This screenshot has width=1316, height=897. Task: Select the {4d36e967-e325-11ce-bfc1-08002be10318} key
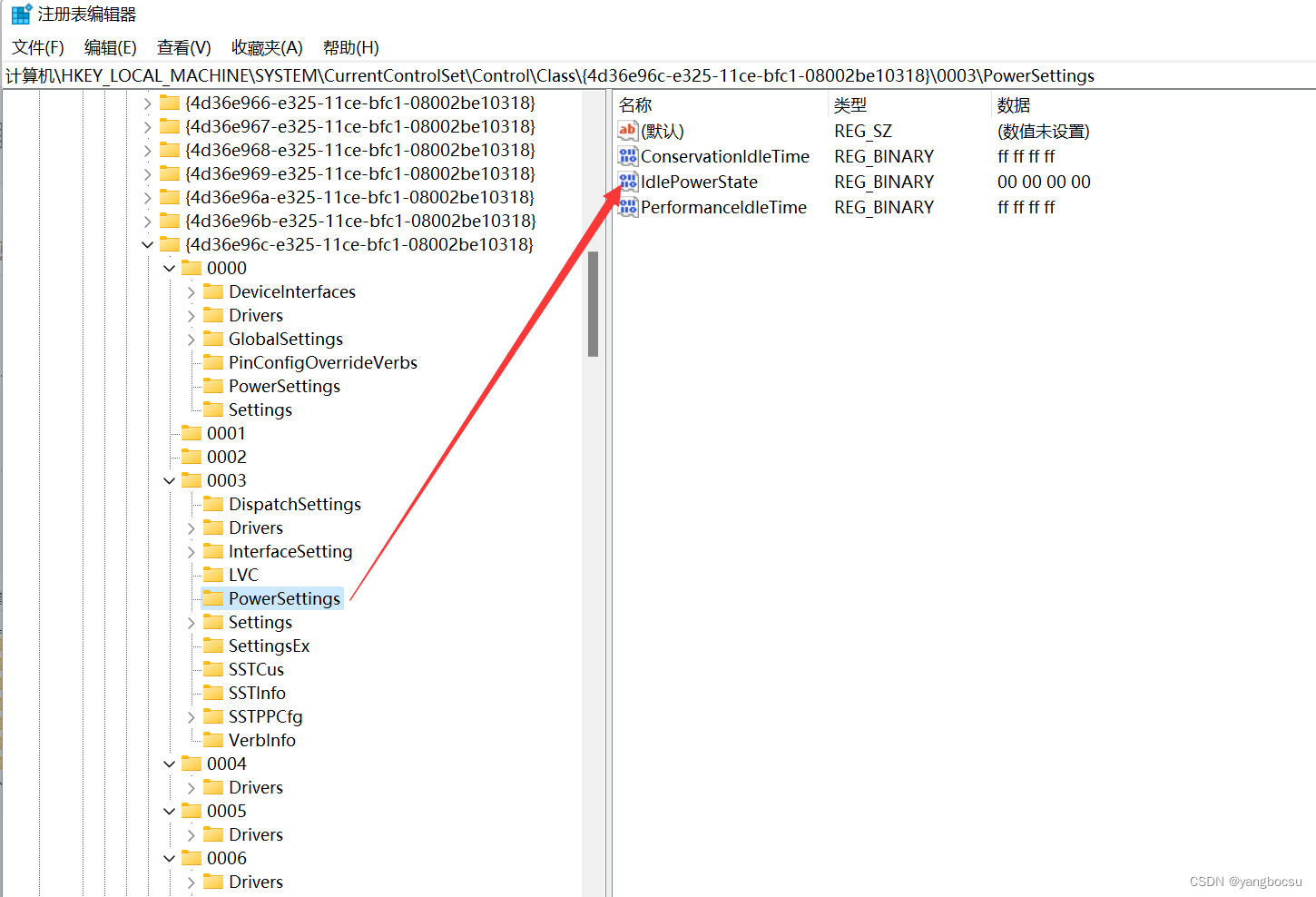pos(360,126)
